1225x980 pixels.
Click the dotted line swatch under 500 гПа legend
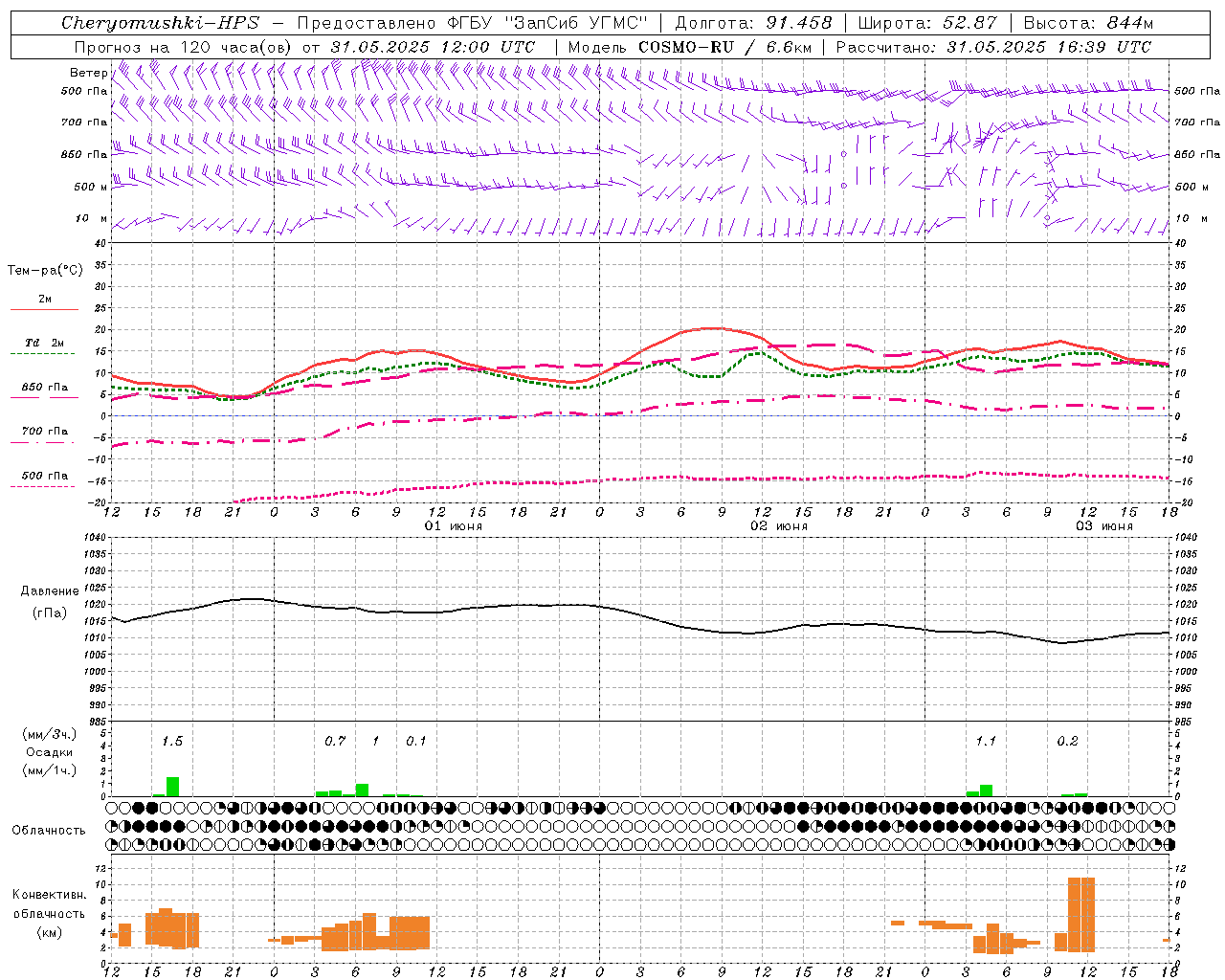tap(43, 487)
